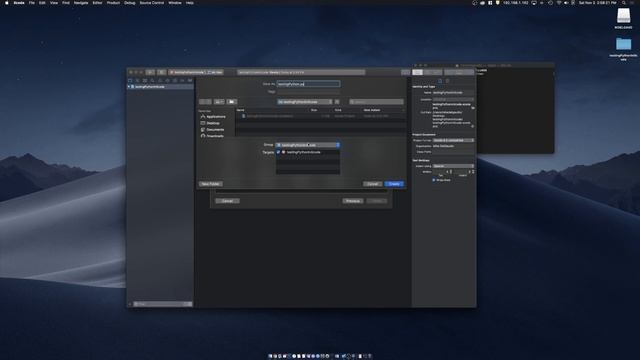Image resolution: width=640 pixels, height=360 pixels.
Task: Click the navigator filter field at bottom
Action: (162, 304)
